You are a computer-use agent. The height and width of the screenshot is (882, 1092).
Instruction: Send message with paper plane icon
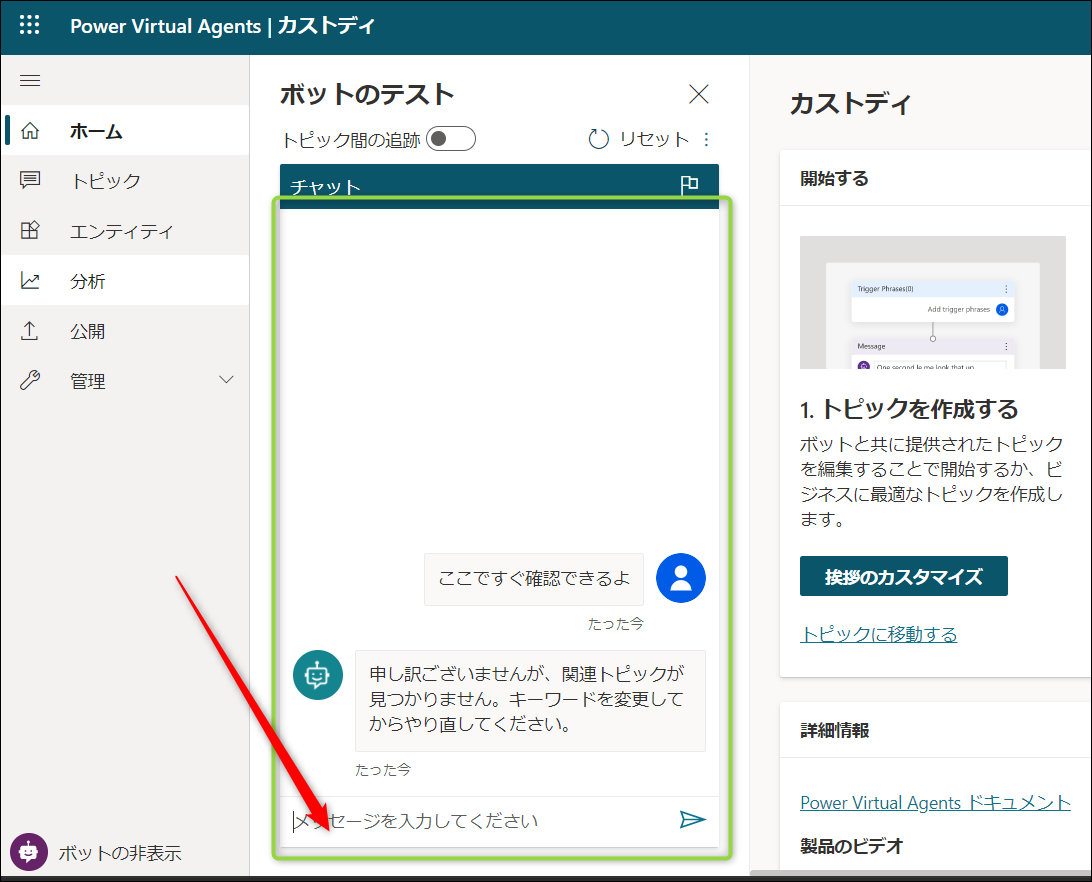(692, 819)
